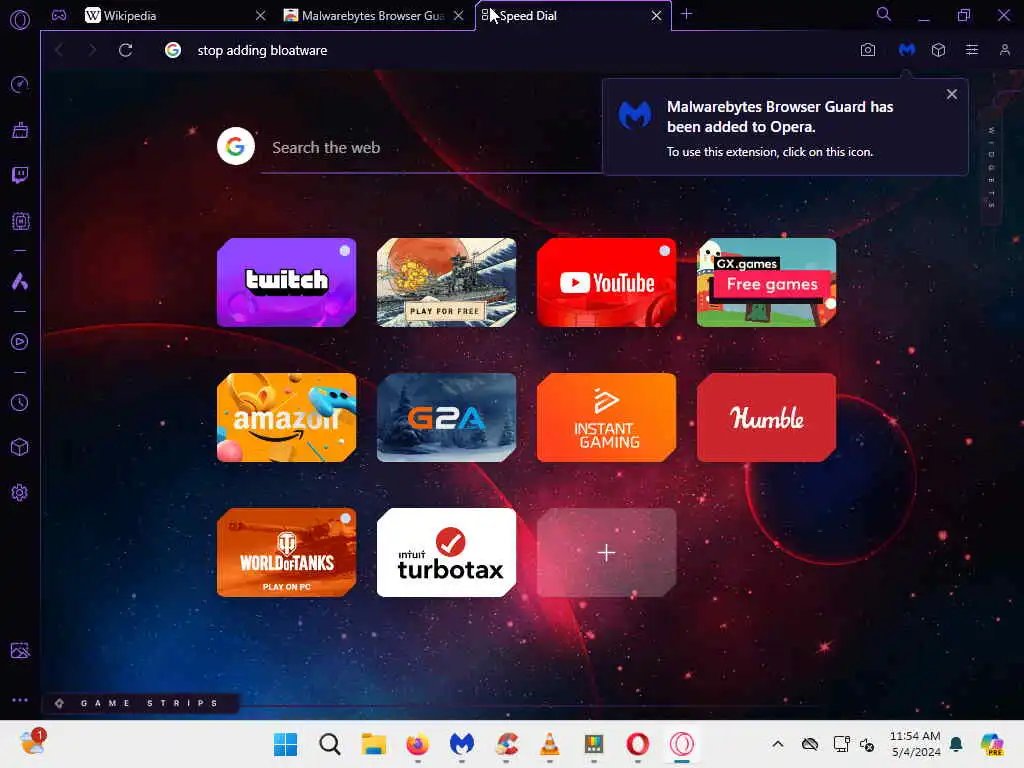Open Extensions cube icon in sidebar
Image resolution: width=1024 pixels, height=768 pixels.
(x=20, y=447)
